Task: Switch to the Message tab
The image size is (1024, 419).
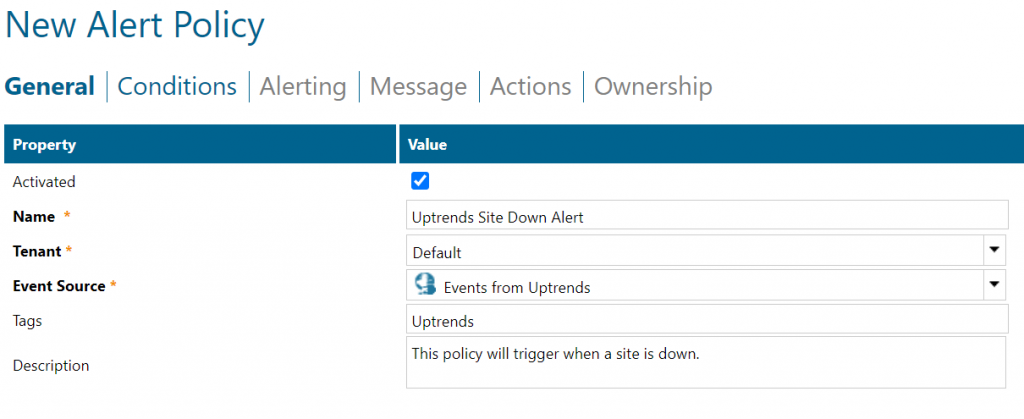Action: pos(418,87)
